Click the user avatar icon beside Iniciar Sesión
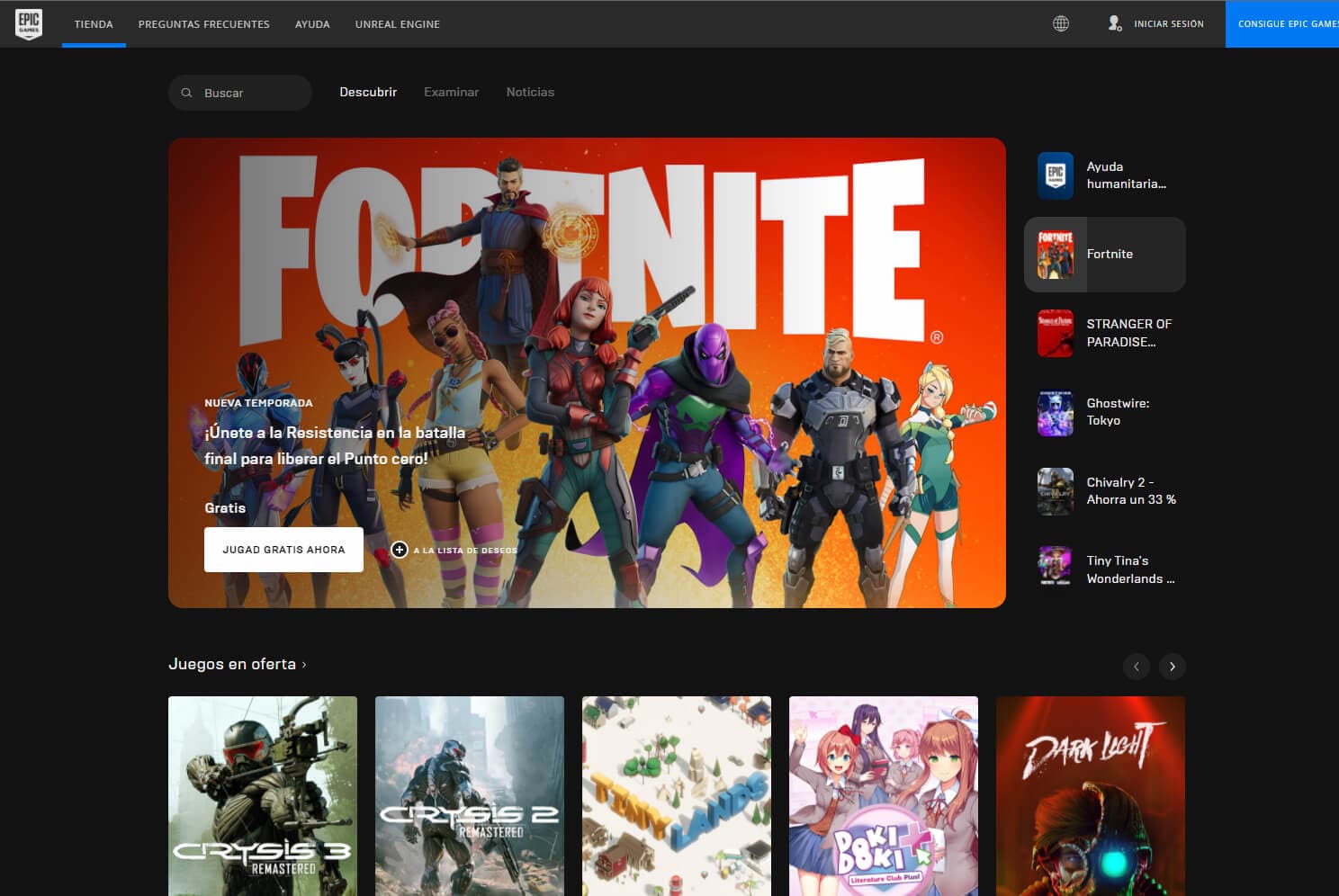The width and height of the screenshot is (1339, 896). [1114, 23]
